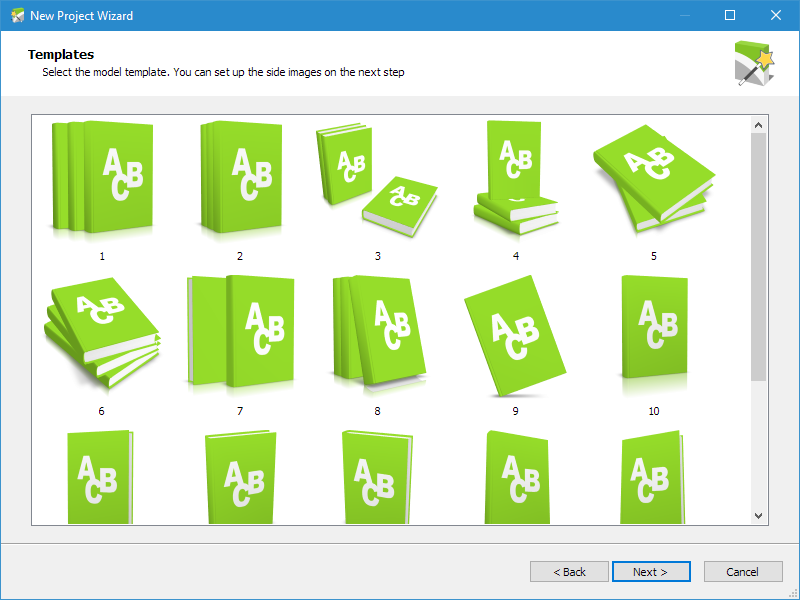The width and height of the screenshot is (800, 600).
Task: Select template 4 book on stack
Action: pos(516,178)
